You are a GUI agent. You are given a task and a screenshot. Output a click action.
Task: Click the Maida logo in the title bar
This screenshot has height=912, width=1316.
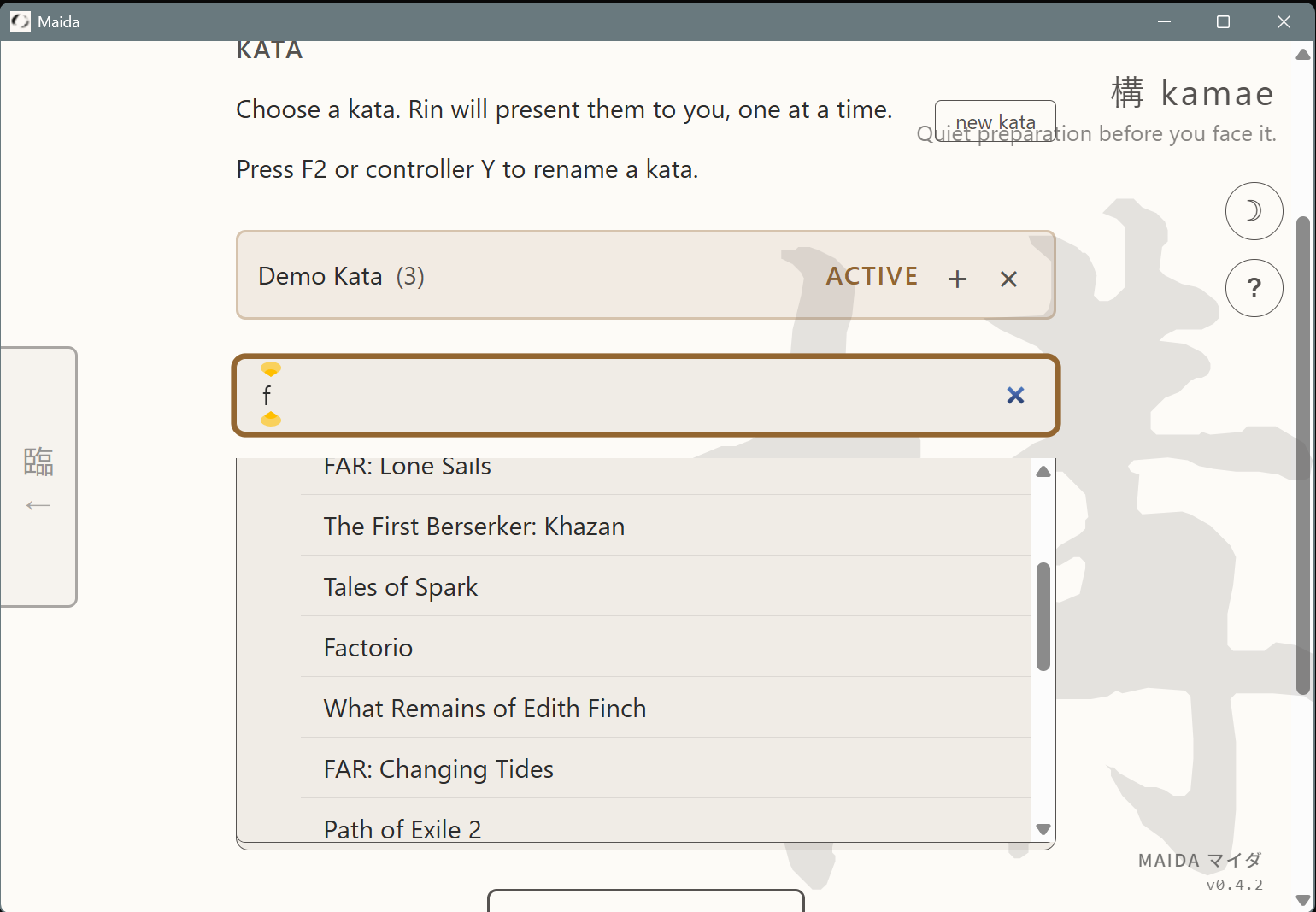coord(20,21)
